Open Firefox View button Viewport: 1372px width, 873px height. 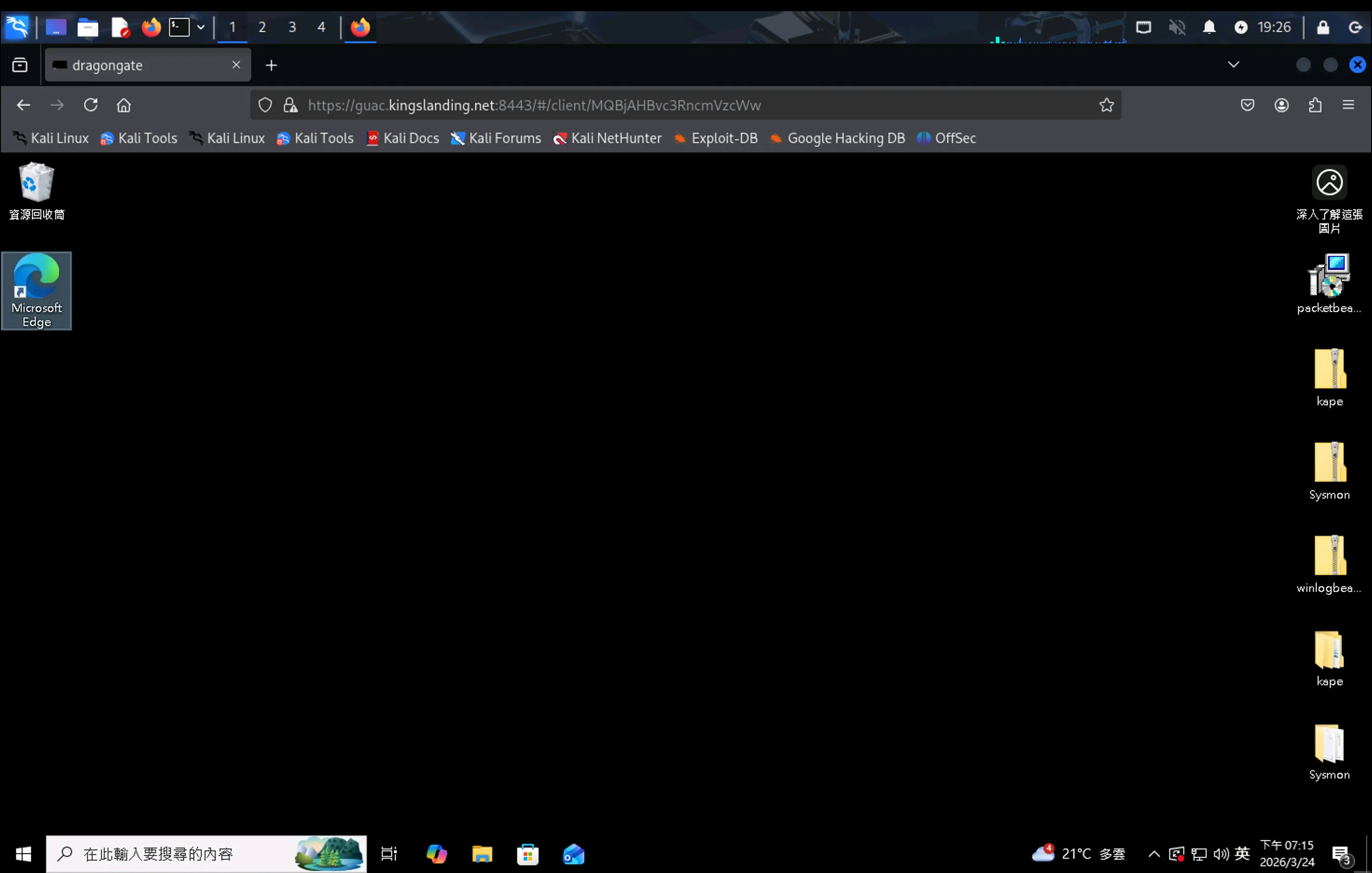20,65
